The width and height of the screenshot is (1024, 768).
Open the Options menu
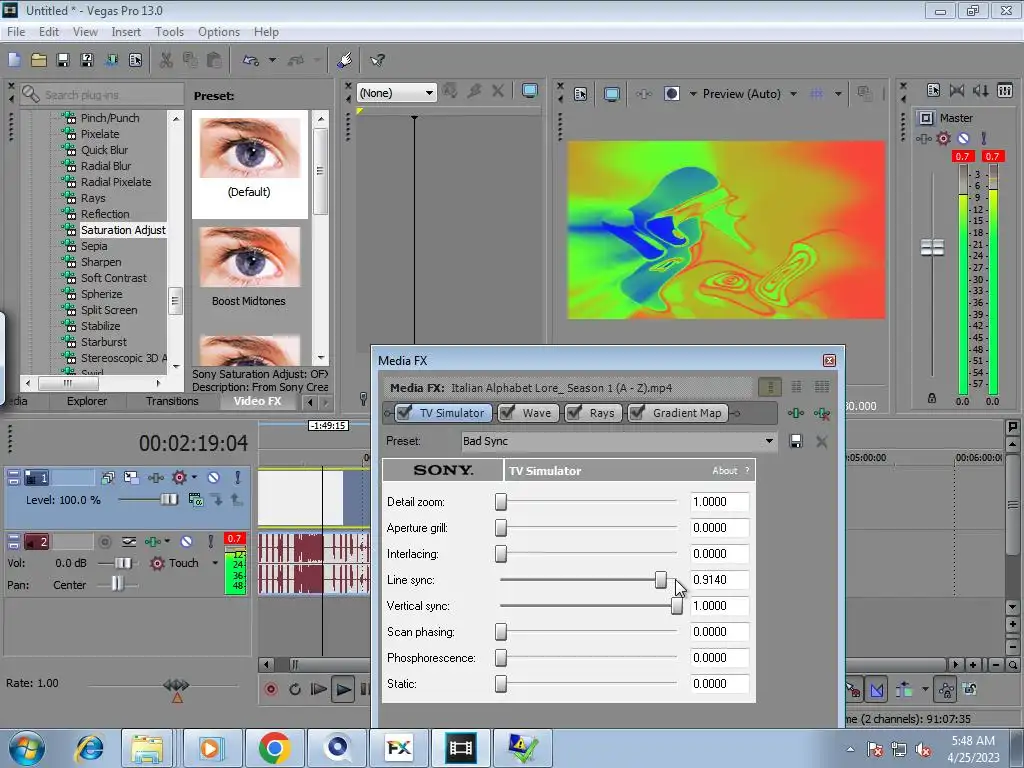pyautogui.click(x=219, y=31)
